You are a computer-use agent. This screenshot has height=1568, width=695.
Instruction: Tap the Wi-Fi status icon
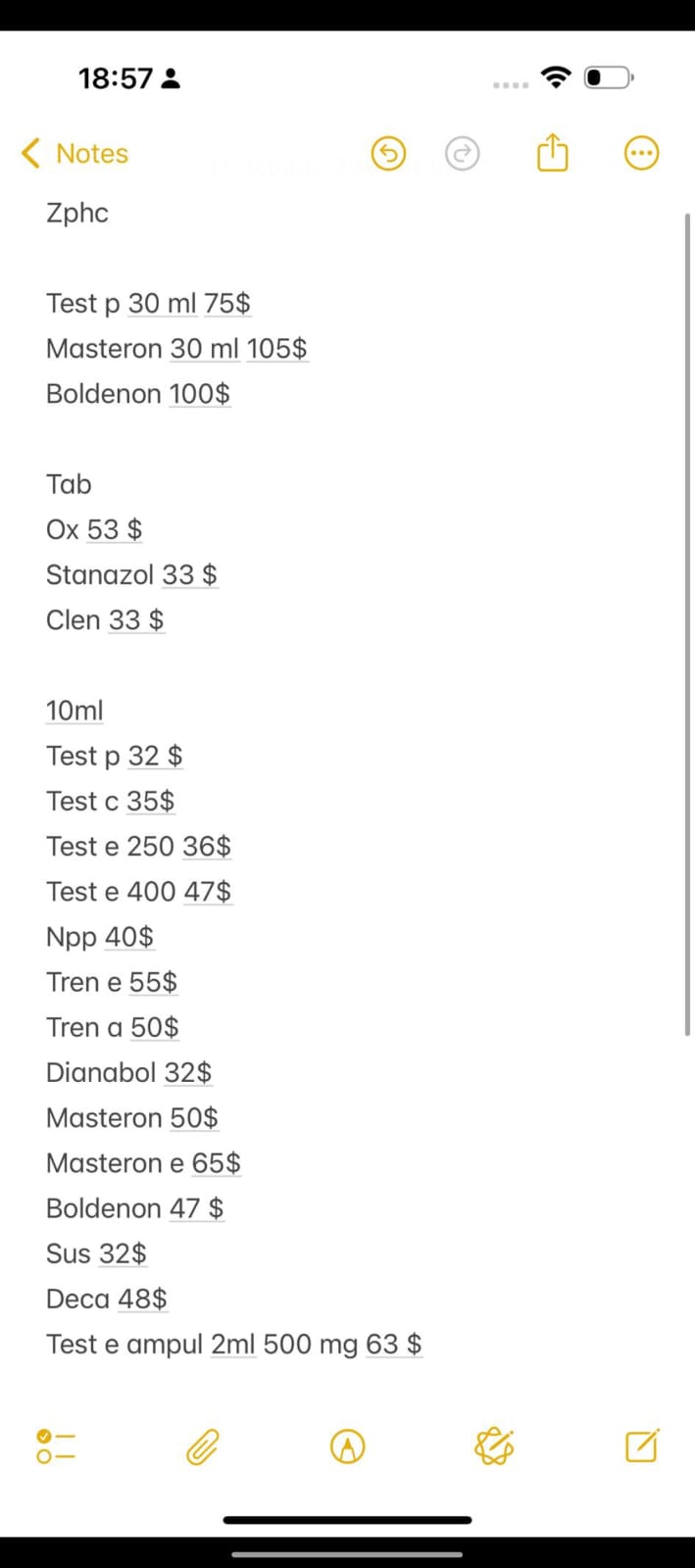pos(556,77)
